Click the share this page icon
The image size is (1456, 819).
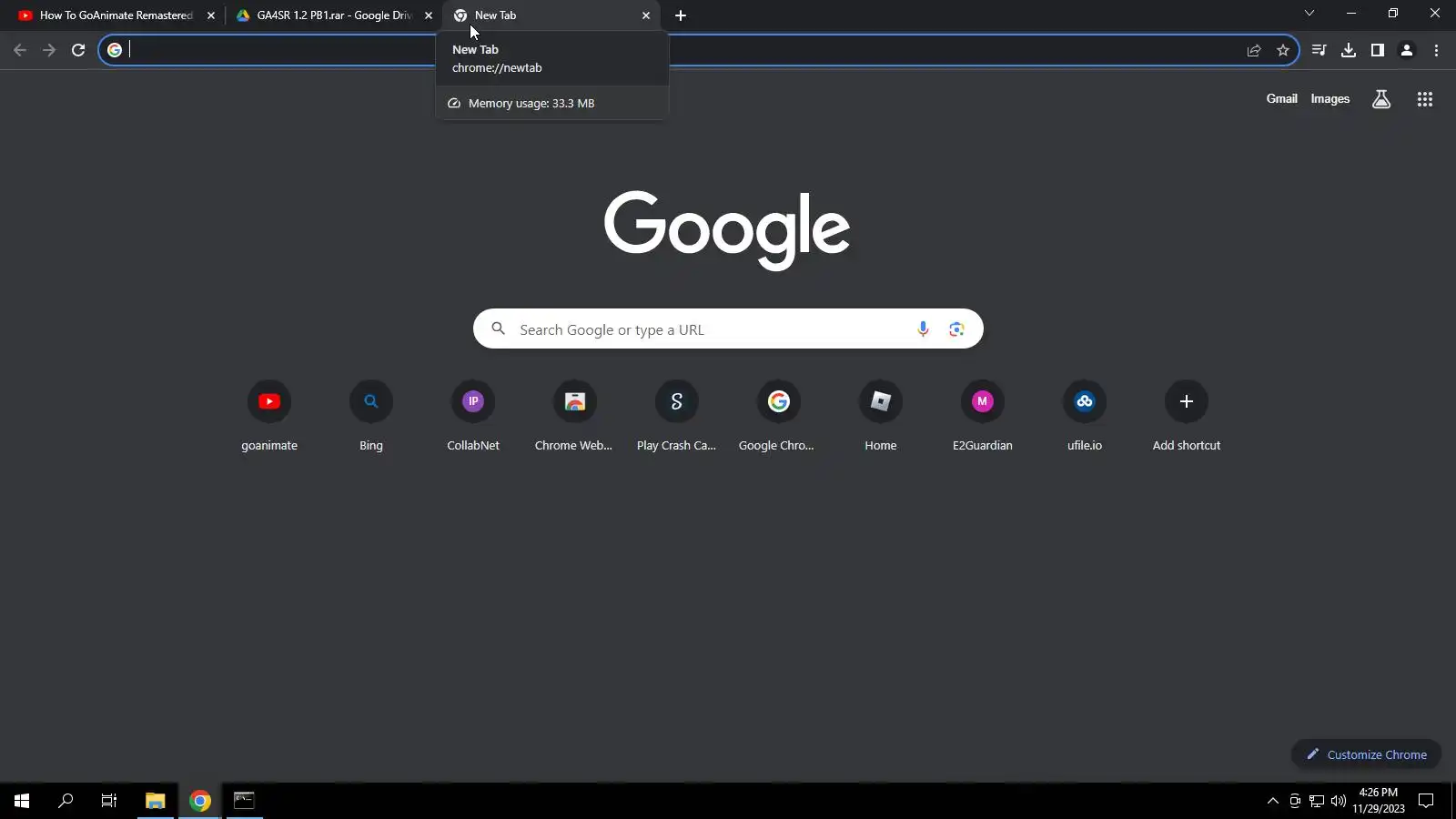(x=1254, y=50)
